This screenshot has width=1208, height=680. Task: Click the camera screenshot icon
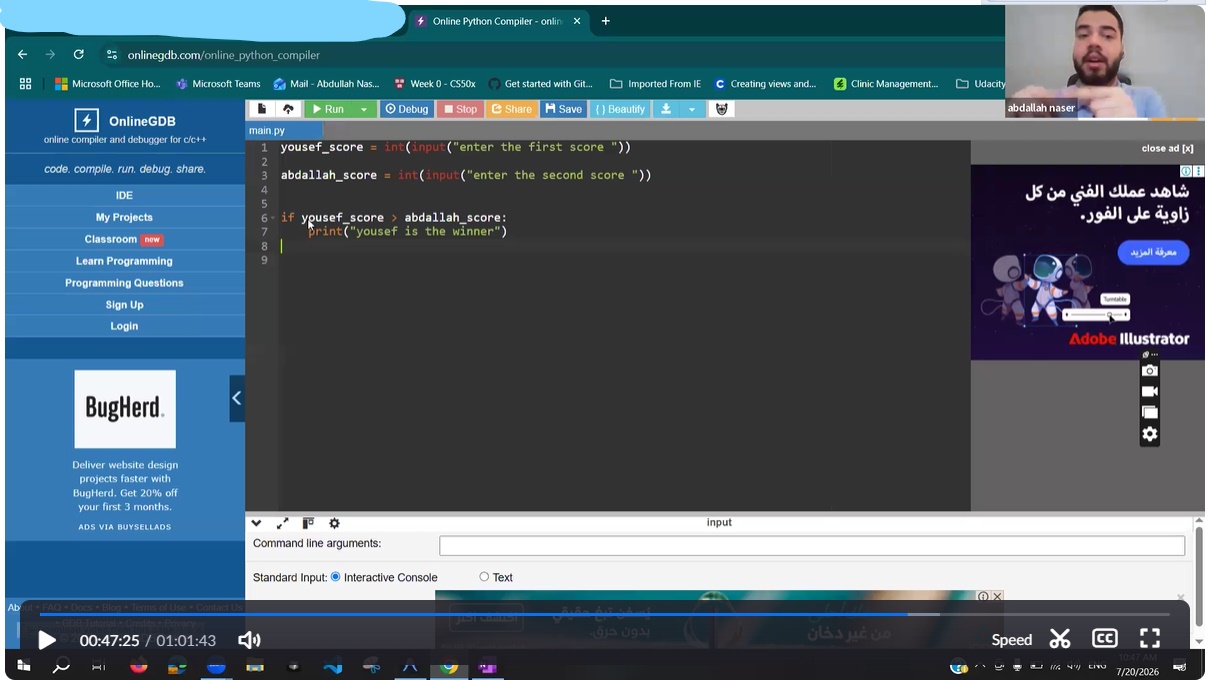[x=1150, y=370]
